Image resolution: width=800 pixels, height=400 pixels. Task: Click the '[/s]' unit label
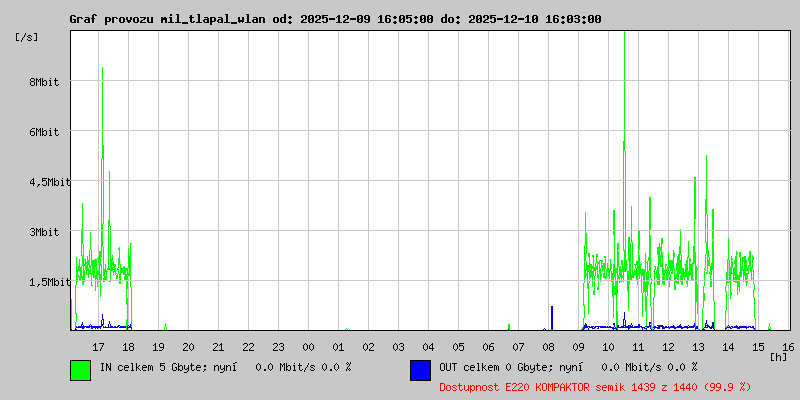tap(27, 37)
